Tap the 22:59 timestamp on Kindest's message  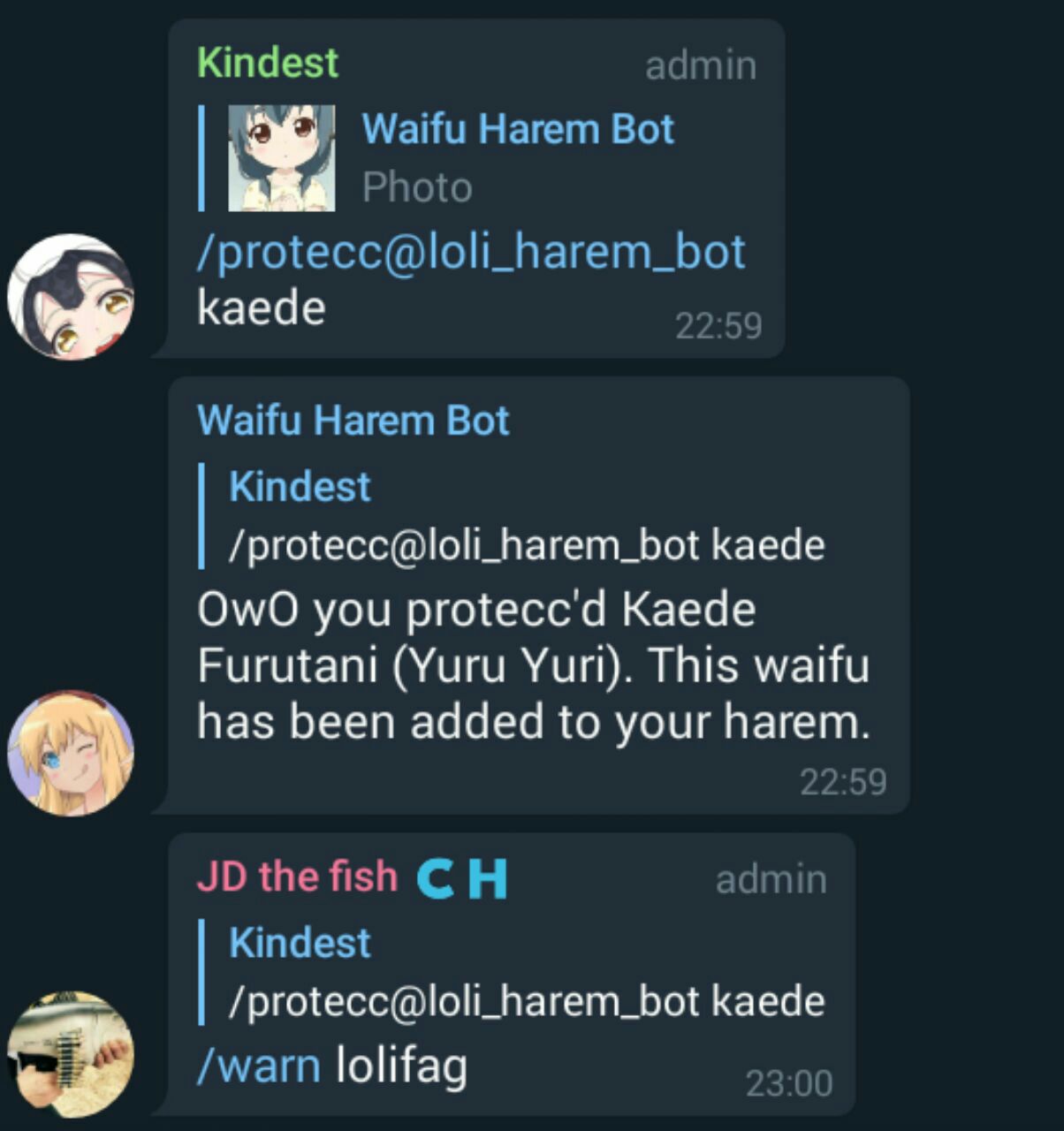[x=718, y=326]
